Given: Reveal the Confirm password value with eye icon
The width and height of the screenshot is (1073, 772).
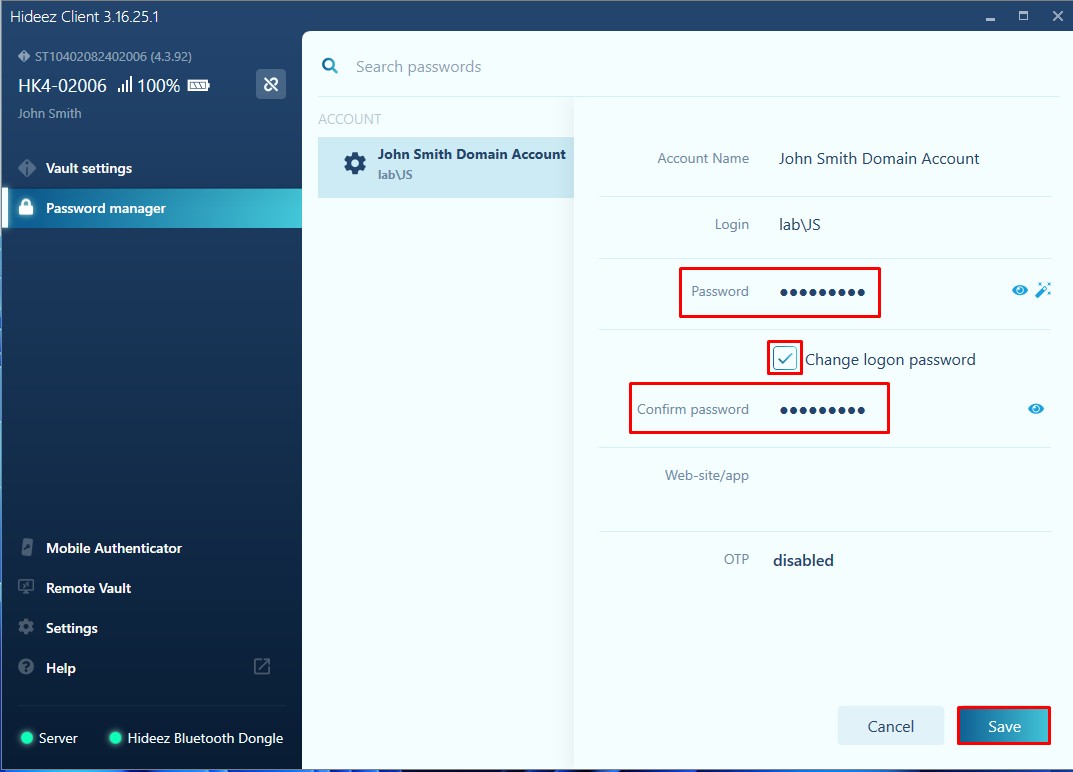Looking at the screenshot, I should [x=1036, y=409].
